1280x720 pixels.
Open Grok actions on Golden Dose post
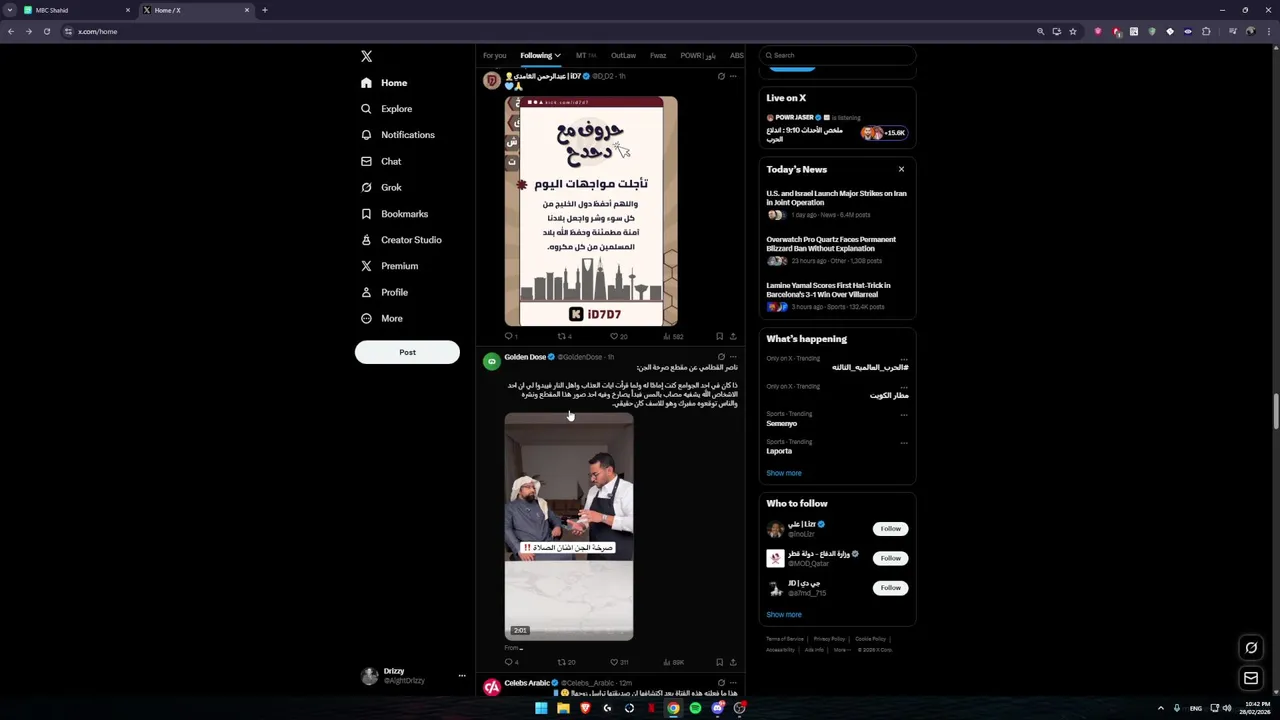pos(721,357)
